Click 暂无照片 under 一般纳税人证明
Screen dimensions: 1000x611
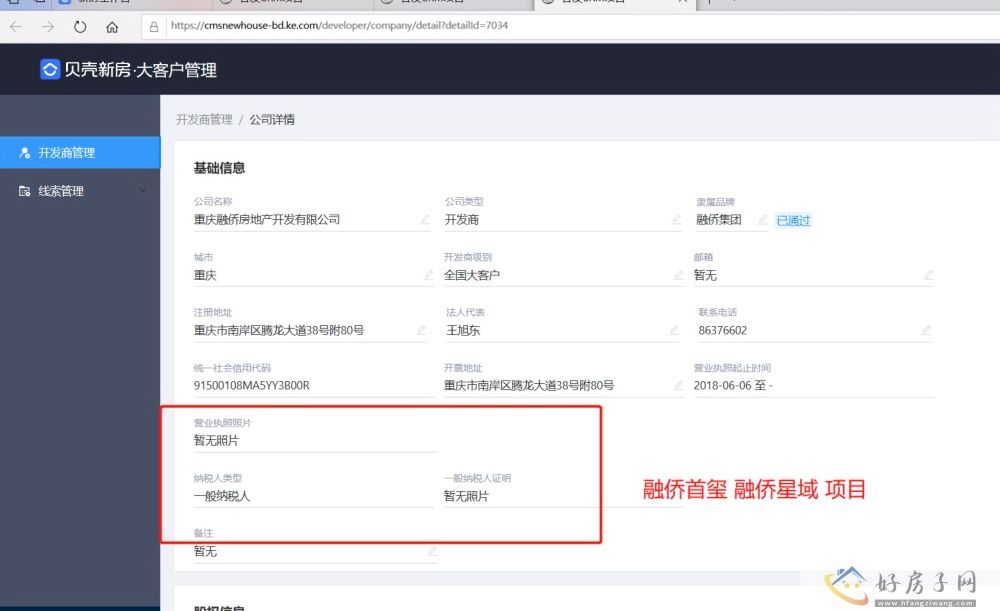466,496
